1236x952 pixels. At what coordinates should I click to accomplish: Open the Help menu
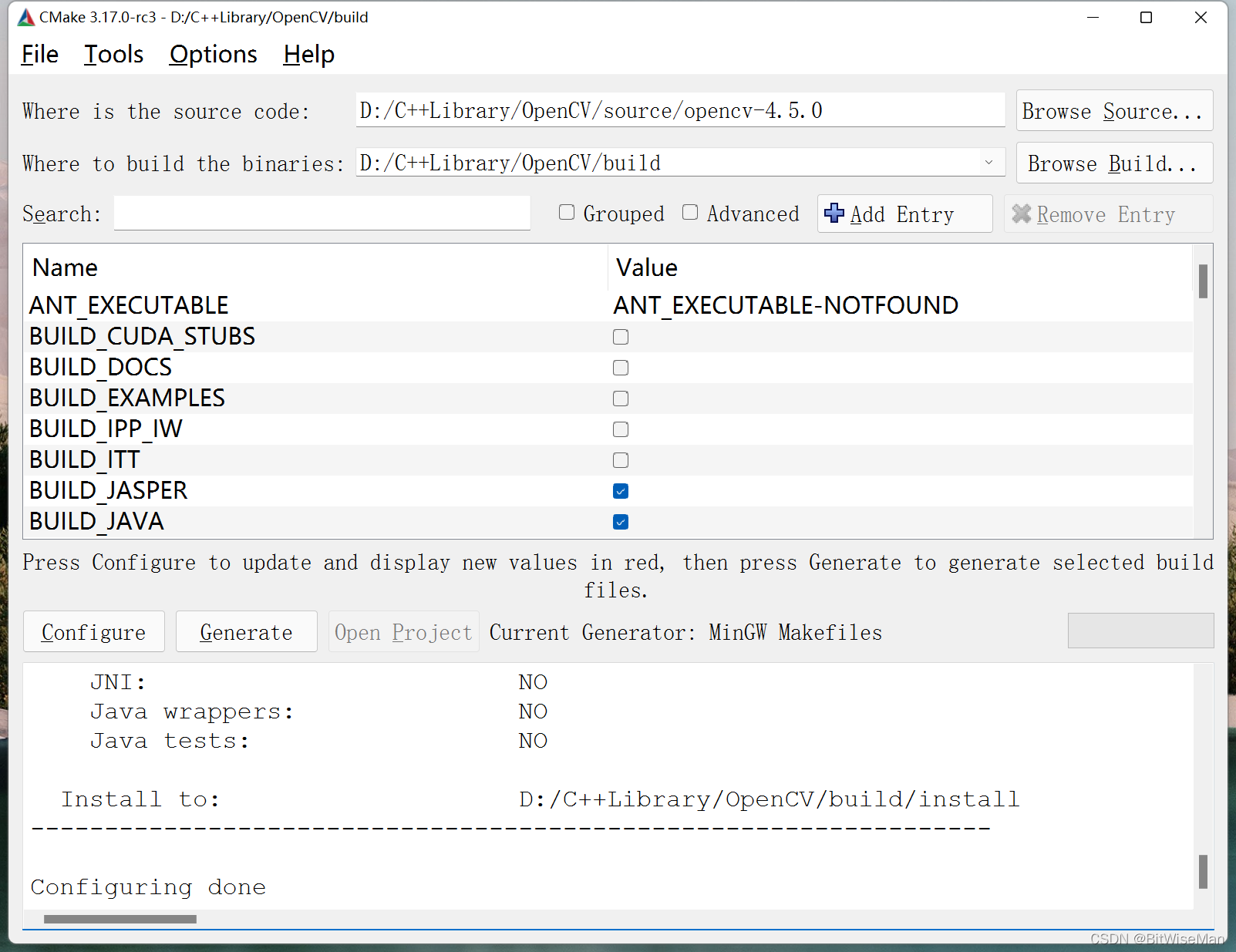tap(309, 55)
